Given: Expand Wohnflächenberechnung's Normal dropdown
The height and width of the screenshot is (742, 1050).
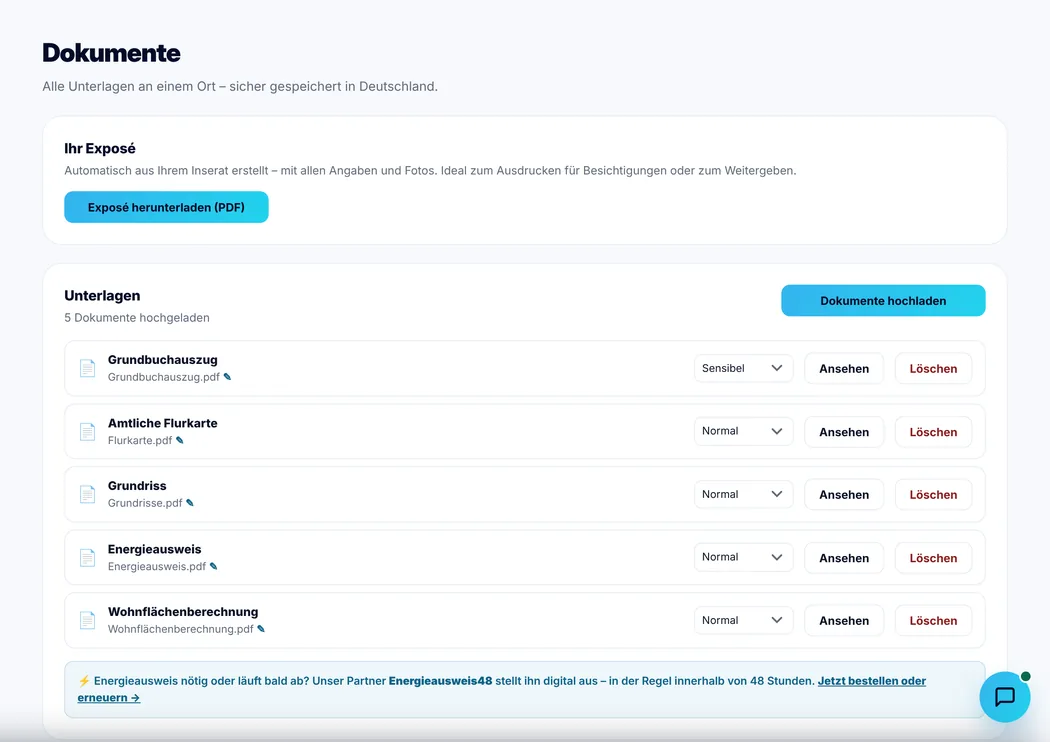Looking at the screenshot, I should [x=743, y=620].
